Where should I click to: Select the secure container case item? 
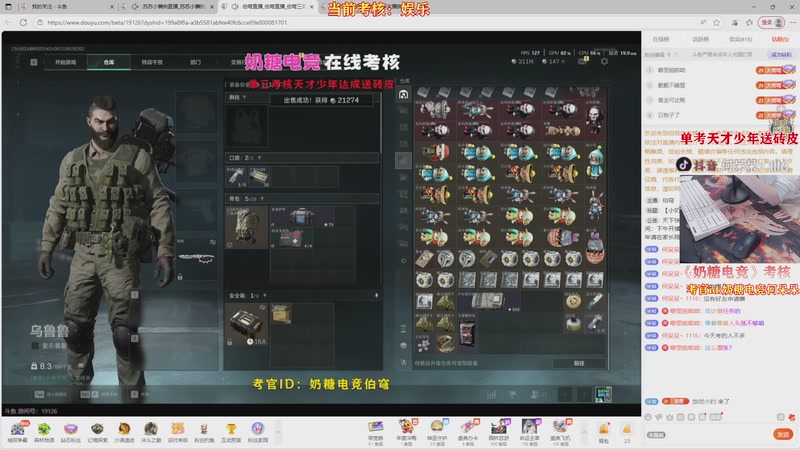click(x=246, y=324)
